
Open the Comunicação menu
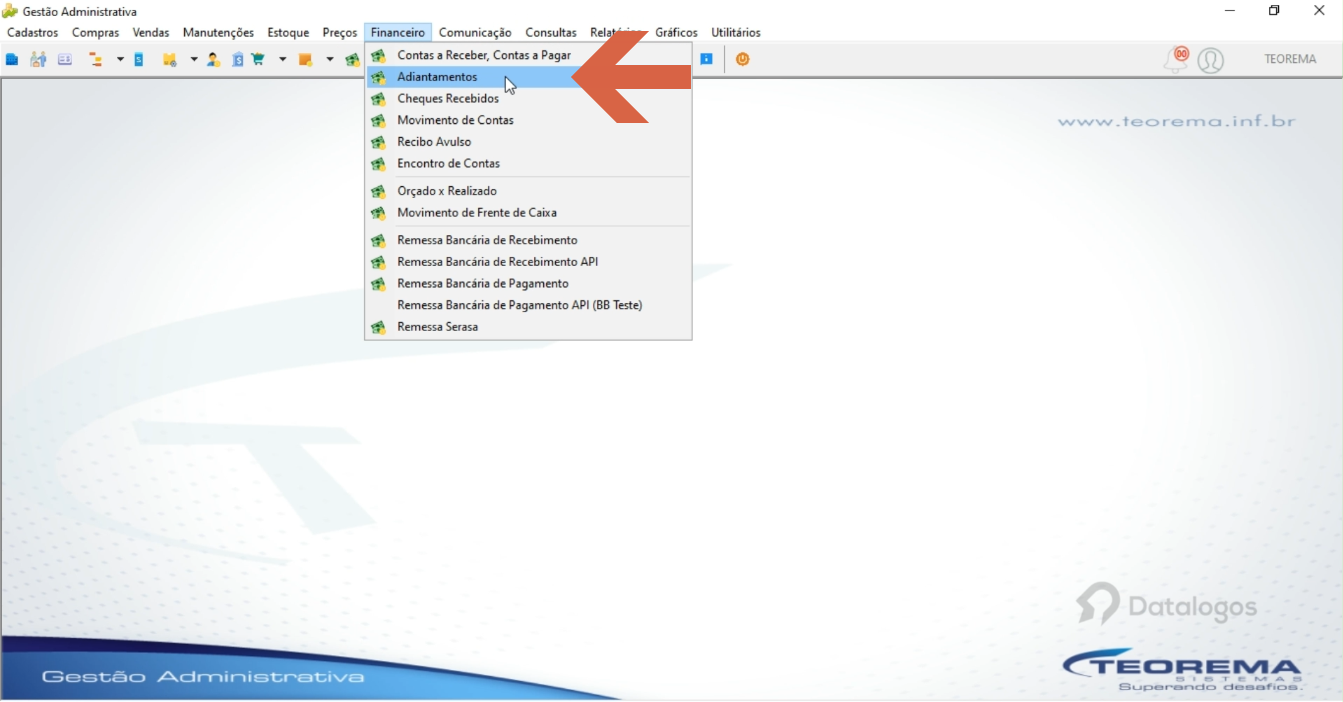(x=475, y=33)
